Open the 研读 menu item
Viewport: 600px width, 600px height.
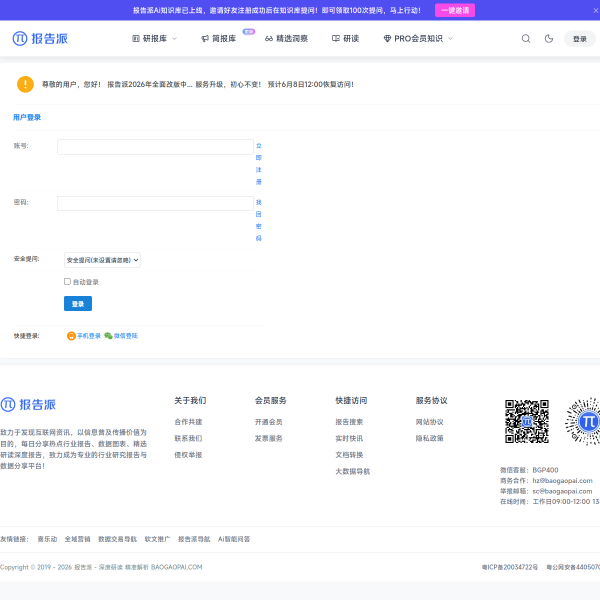click(345, 39)
